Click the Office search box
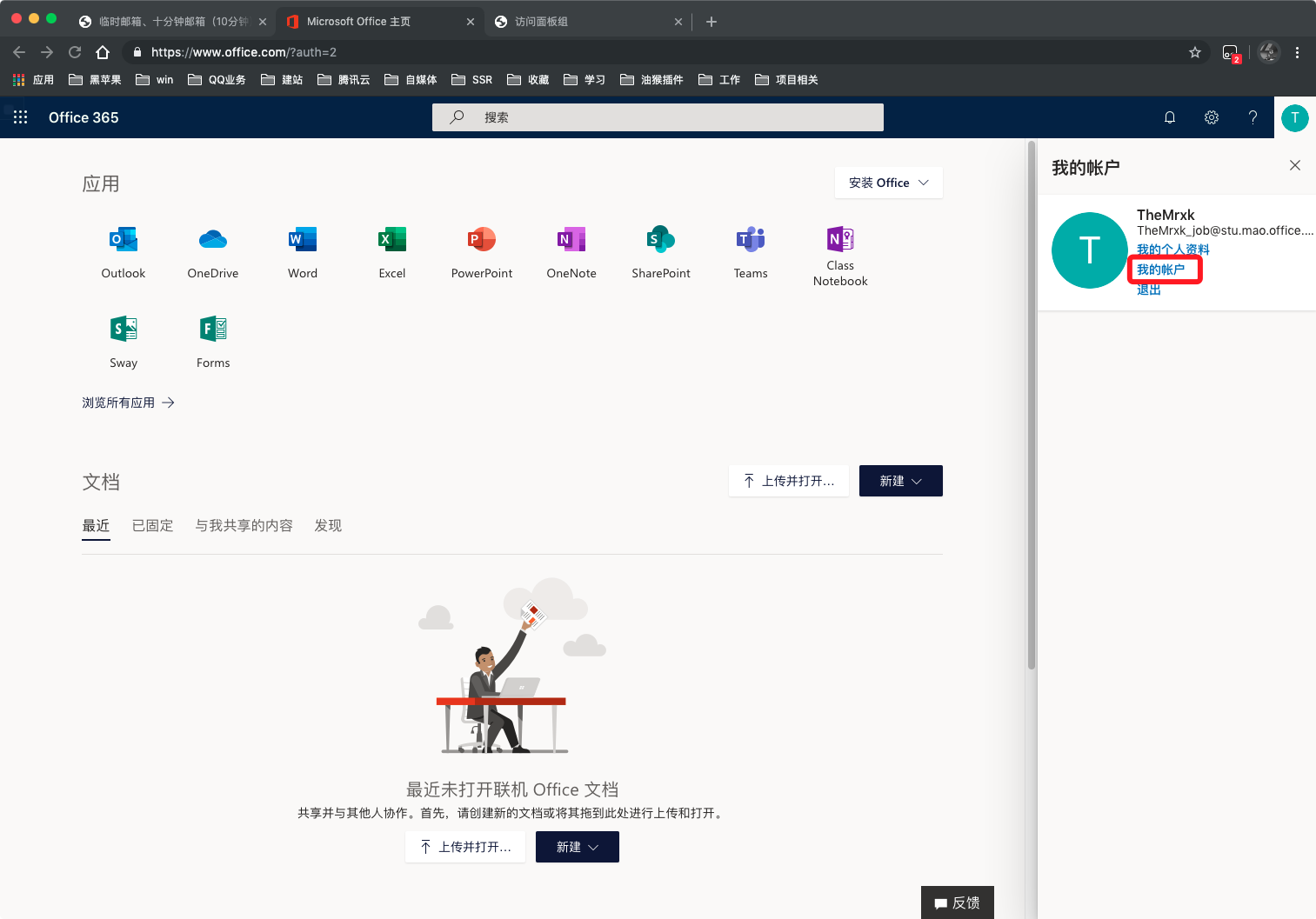The height and width of the screenshot is (919, 1316). pos(658,117)
